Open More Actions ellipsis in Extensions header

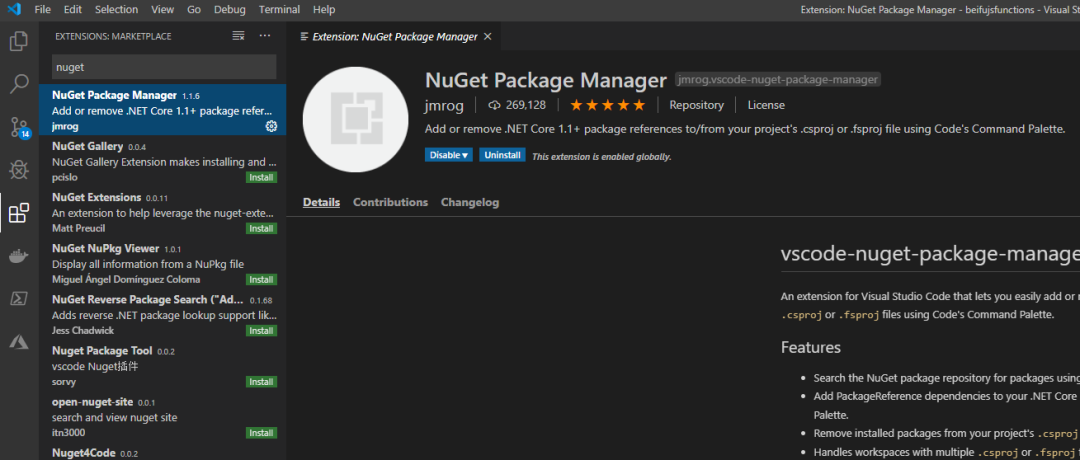pos(265,36)
